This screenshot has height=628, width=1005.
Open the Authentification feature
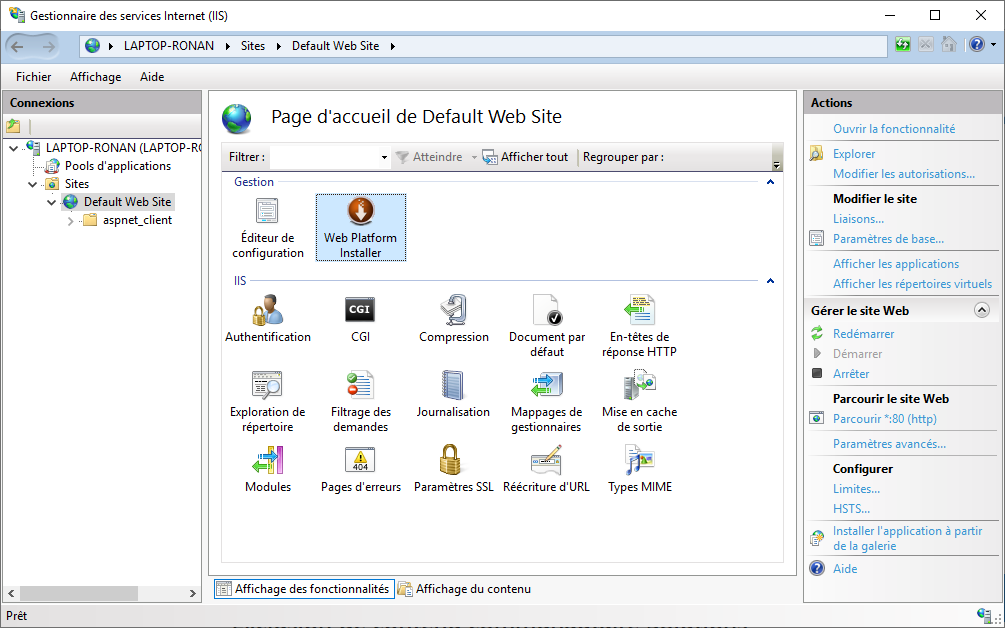coord(267,318)
